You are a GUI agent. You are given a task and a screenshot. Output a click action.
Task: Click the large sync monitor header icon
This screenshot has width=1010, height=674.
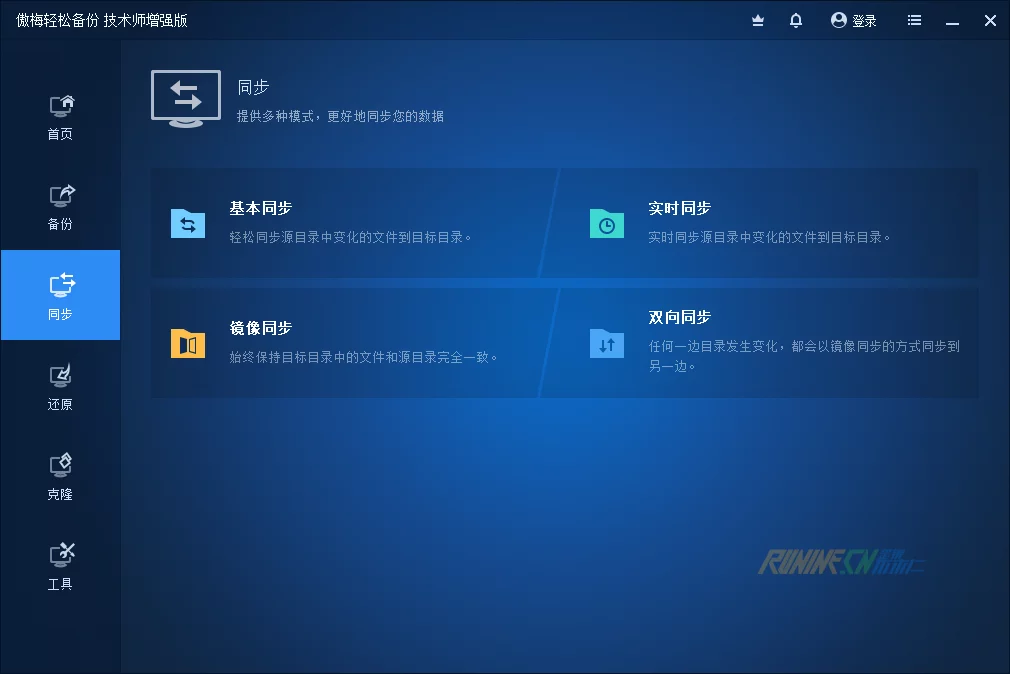[x=186, y=98]
